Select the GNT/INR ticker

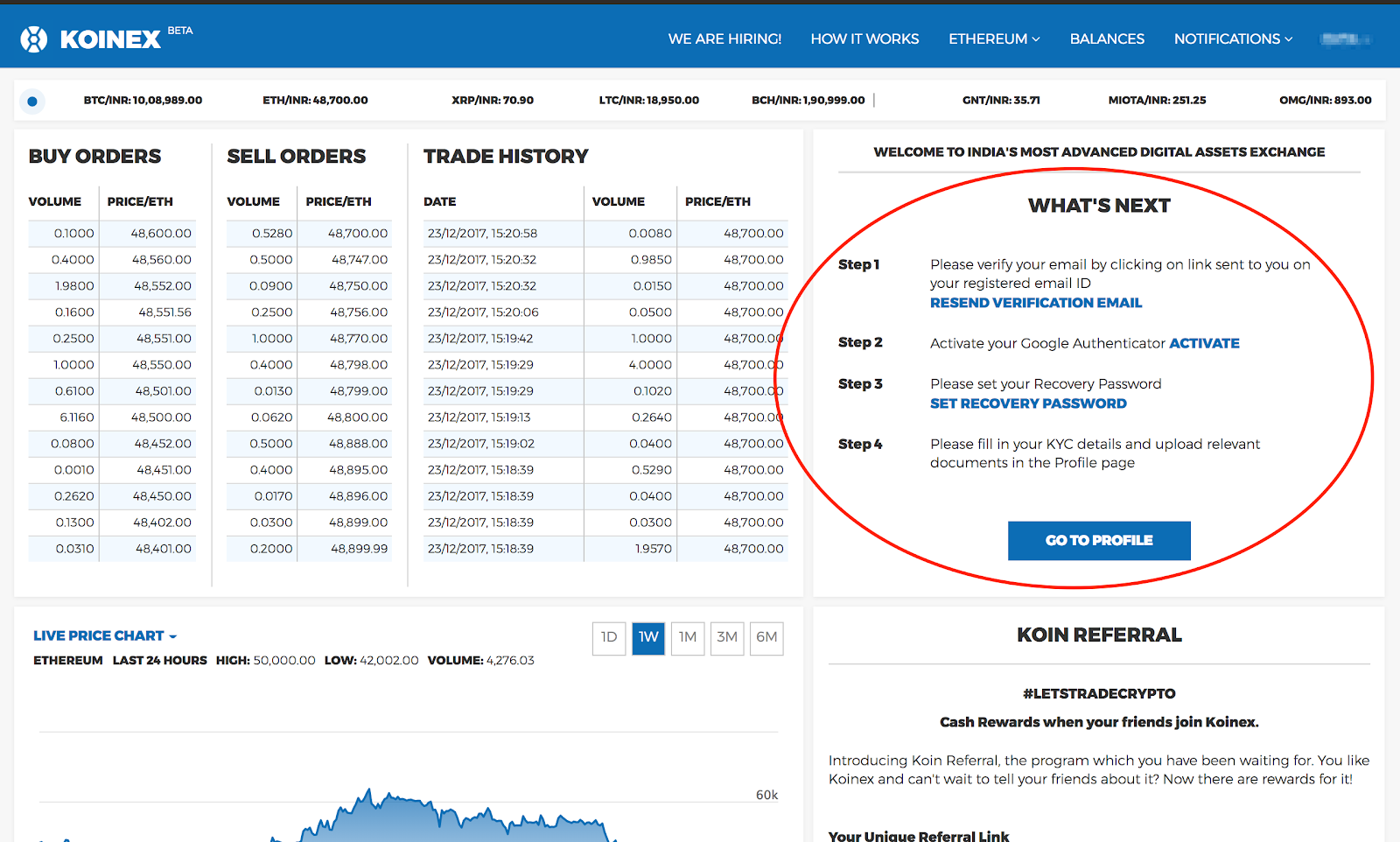(x=1001, y=101)
